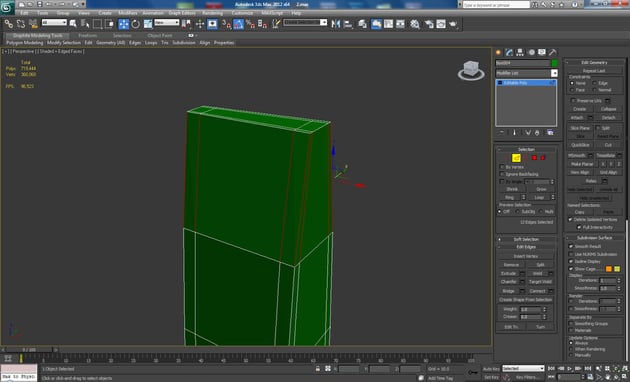Activate the Select and Move tool
This screenshot has height=382, width=630.
(x=123, y=24)
